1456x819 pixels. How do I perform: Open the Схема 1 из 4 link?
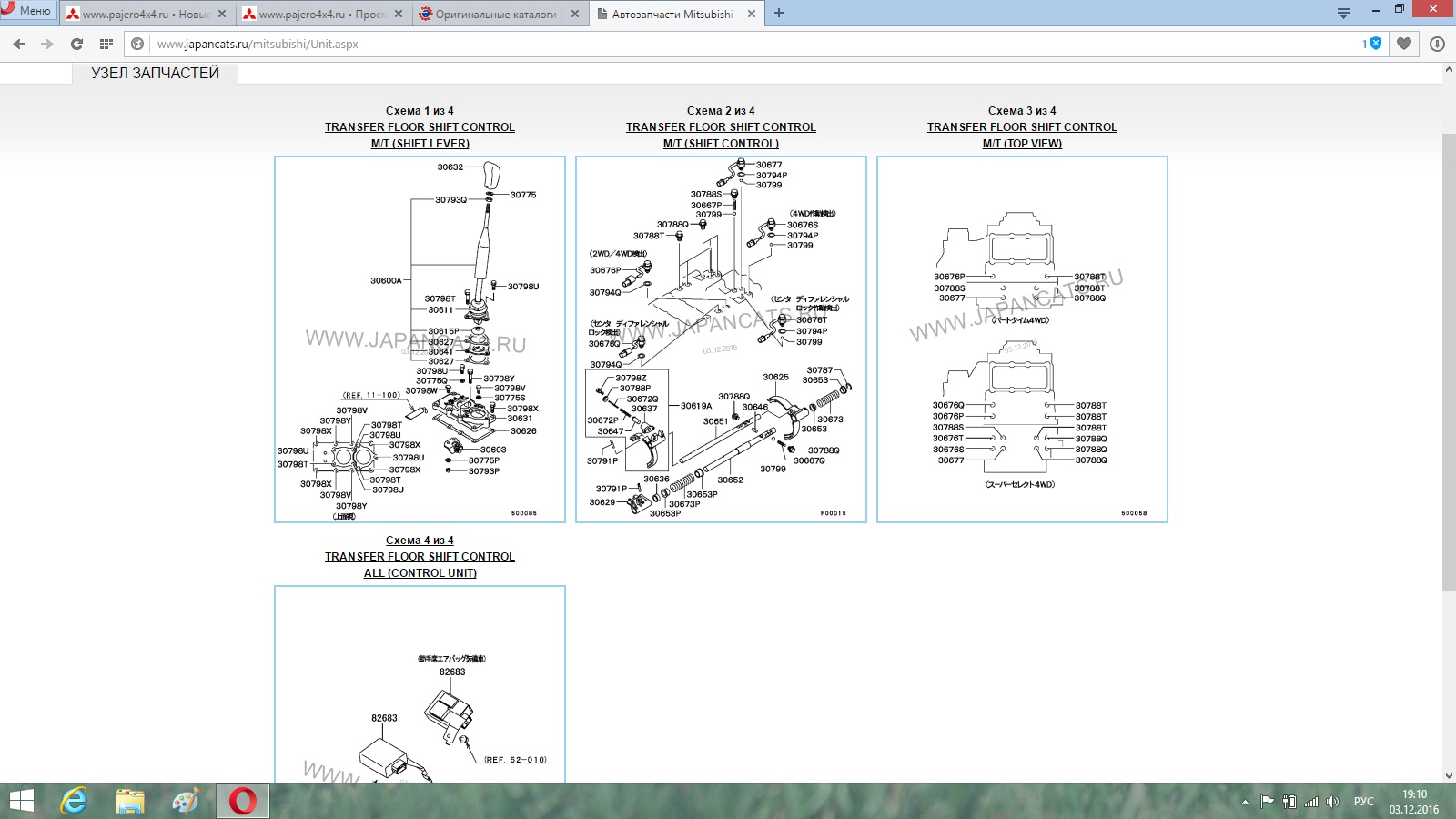pos(420,111)
